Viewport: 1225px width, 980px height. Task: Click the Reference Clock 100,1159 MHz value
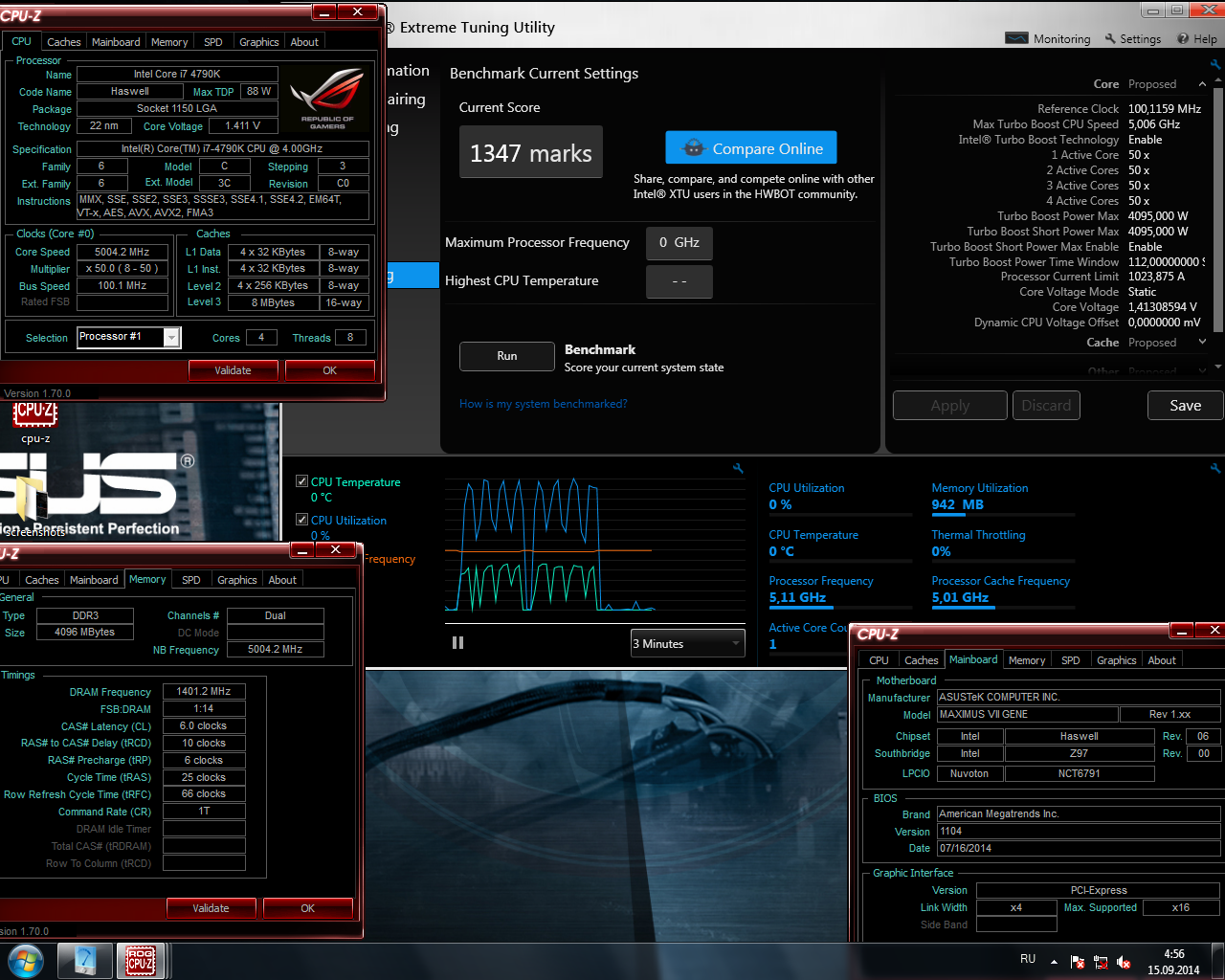(1165, 109)
